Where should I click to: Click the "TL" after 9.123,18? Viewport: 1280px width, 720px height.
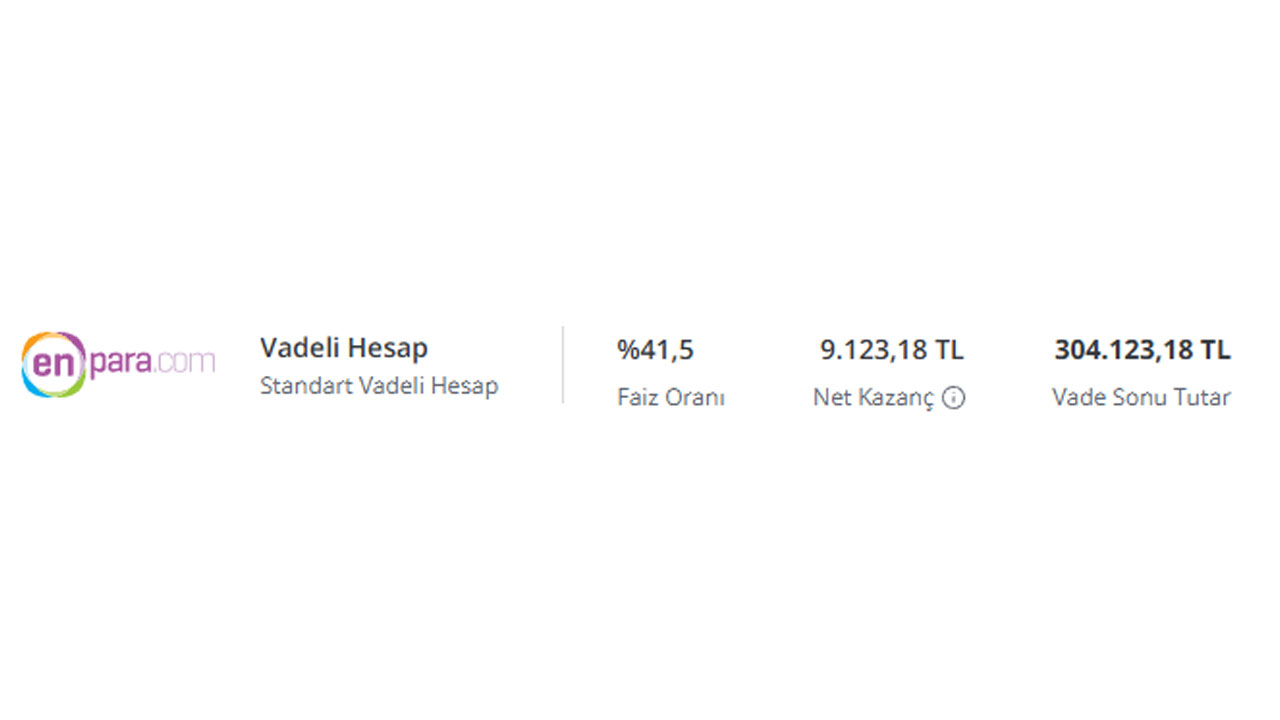(949, 350)
